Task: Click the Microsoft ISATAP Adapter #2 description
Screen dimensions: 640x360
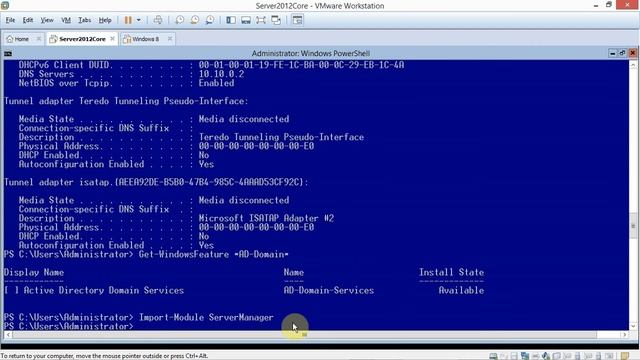Action: (x=266, y=218)
